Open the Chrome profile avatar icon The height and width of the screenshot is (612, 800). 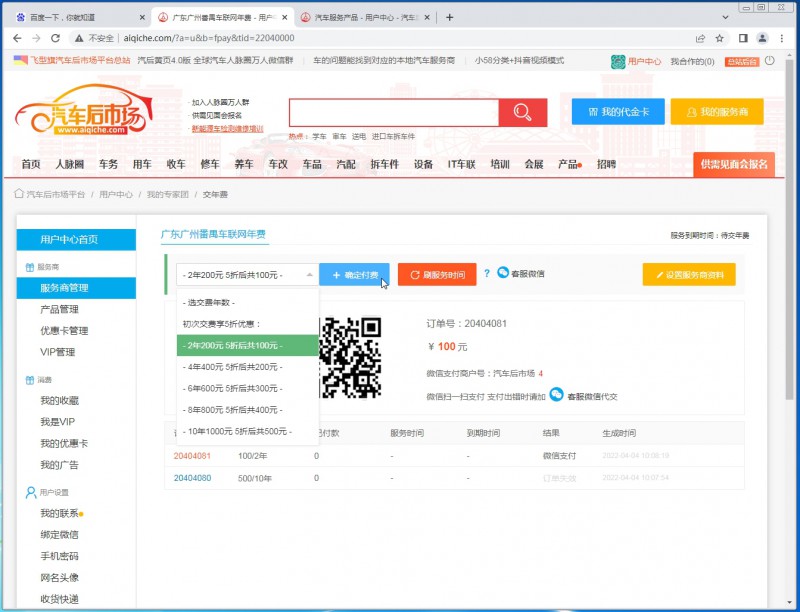762,38
